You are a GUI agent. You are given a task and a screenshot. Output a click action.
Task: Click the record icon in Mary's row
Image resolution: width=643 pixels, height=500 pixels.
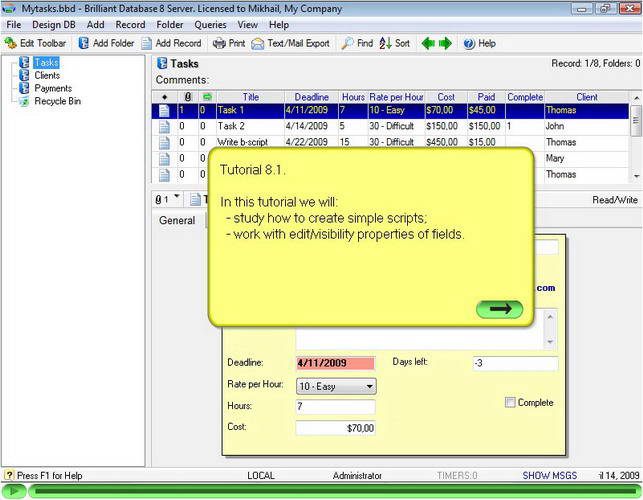[164, 158]
